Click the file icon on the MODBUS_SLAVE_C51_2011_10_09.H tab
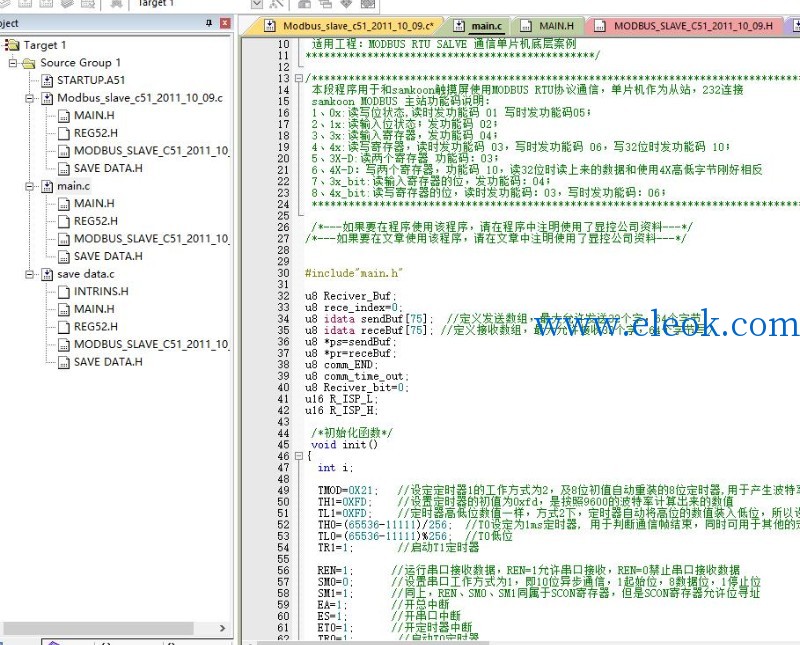This screenshot has width=800, height=645. coord(600,26)
